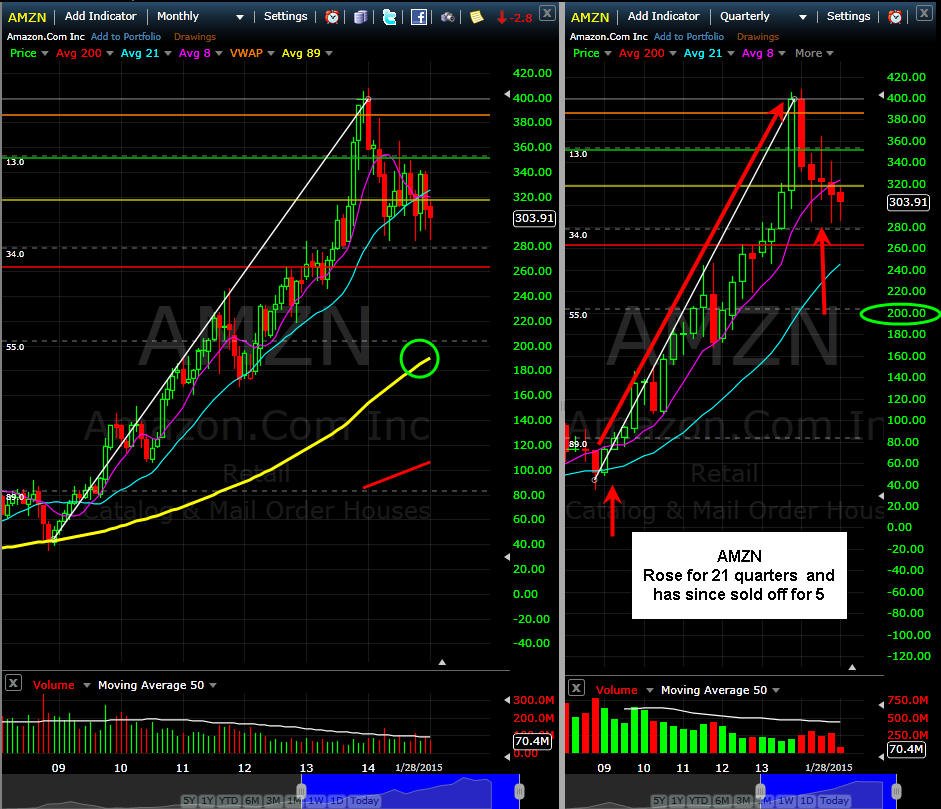The height and width of the screenshot is (809, 941).
Task: Close the Quarterly chart volume panel with X
Action: tap(576, 688)
